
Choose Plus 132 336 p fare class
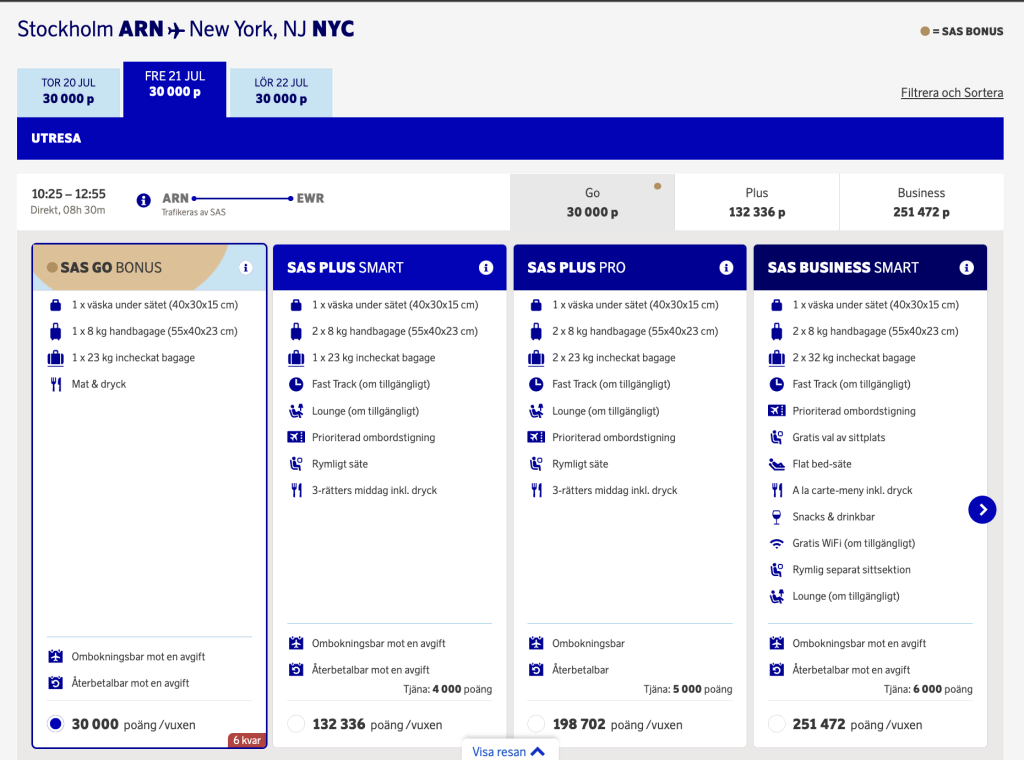tap(757, 202)
